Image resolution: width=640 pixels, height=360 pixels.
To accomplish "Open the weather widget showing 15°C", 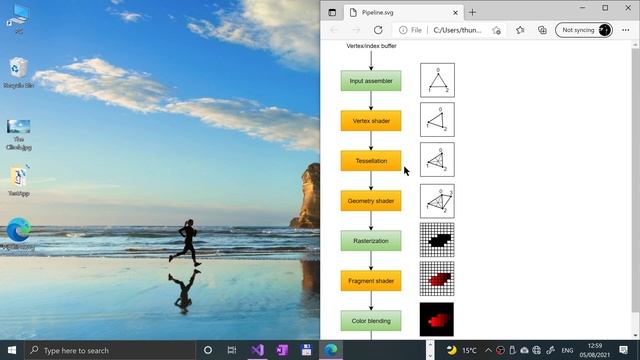I will point(461,350).
